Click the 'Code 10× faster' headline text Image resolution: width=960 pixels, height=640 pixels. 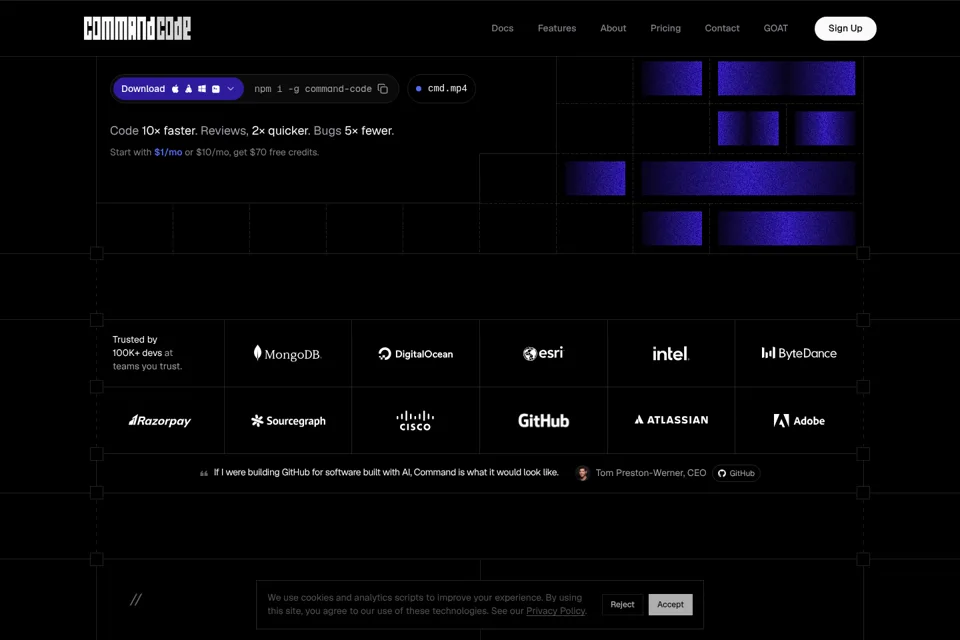153,130
